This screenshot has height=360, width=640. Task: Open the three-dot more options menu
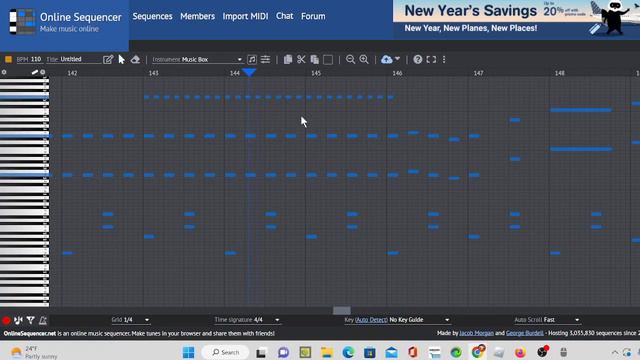[444, 60]
